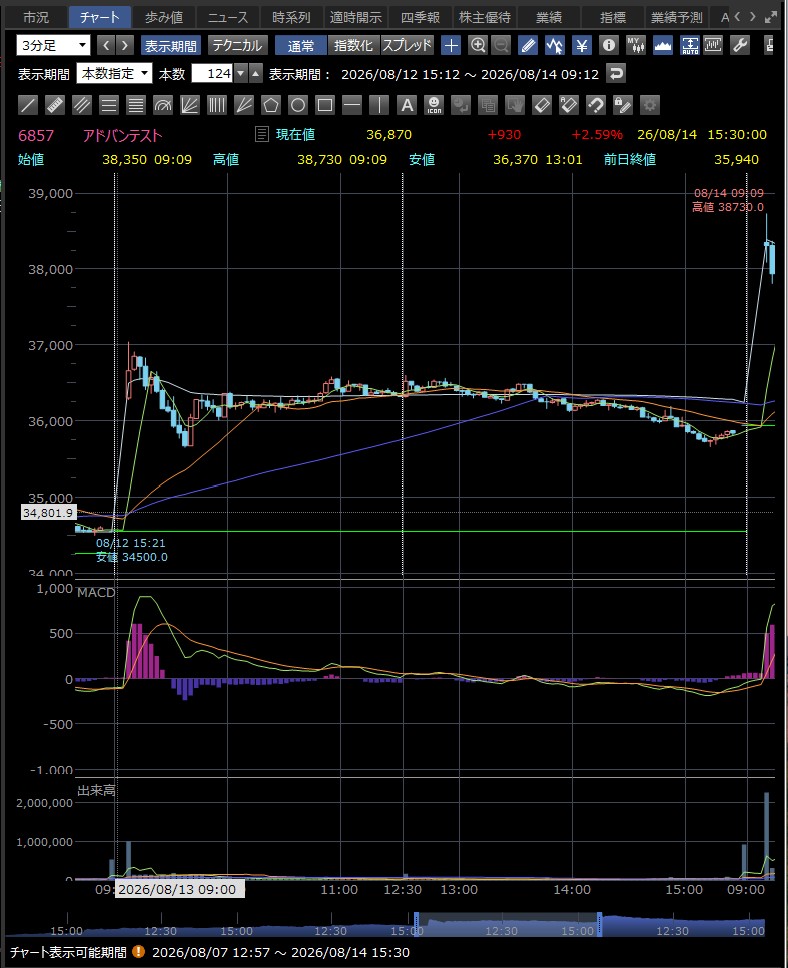
Task: Open the 3分足 timeframe dropdown
Action: (x=53, y=45)
